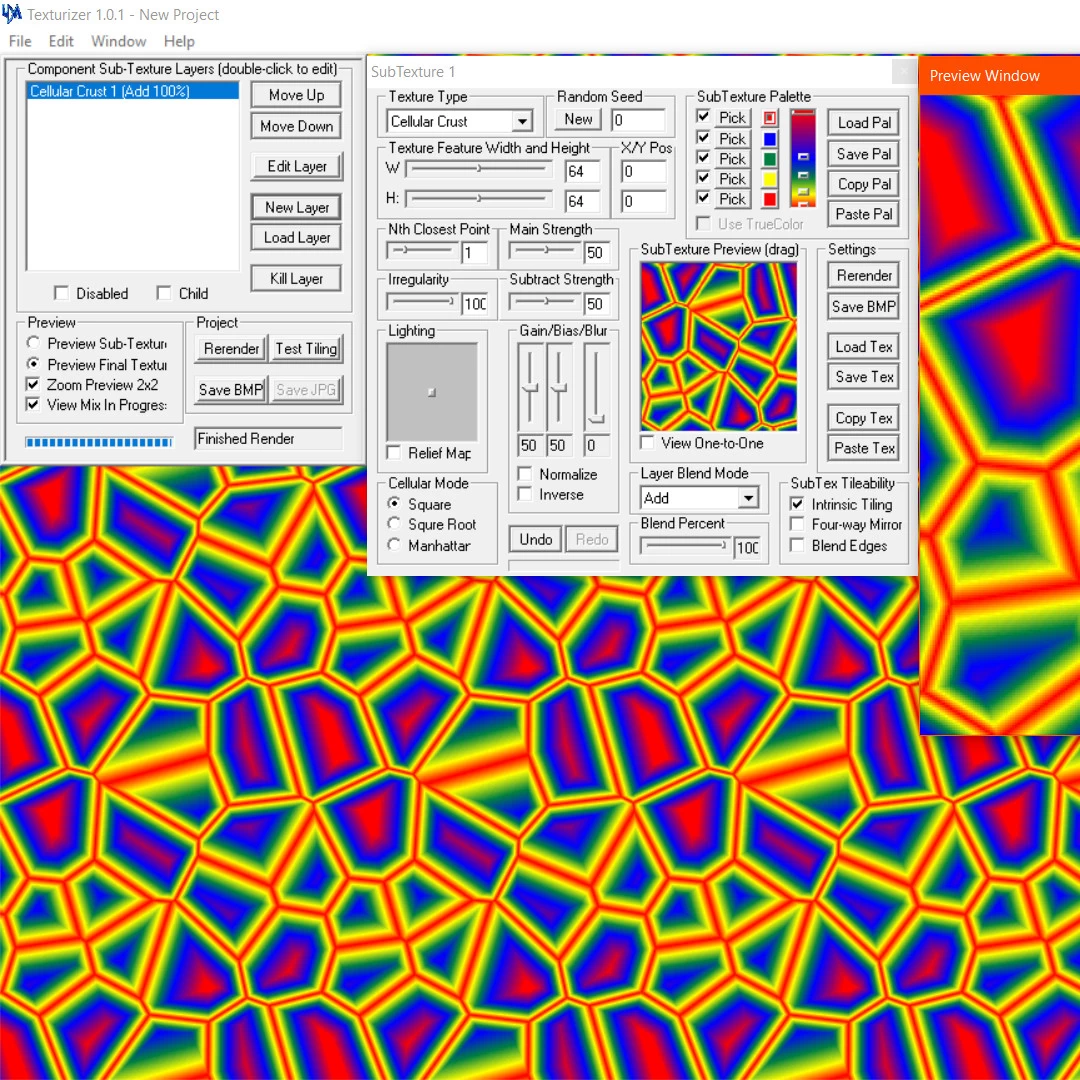Open the Window menu
1080x1080 pixels.
(x=118, y=41)
